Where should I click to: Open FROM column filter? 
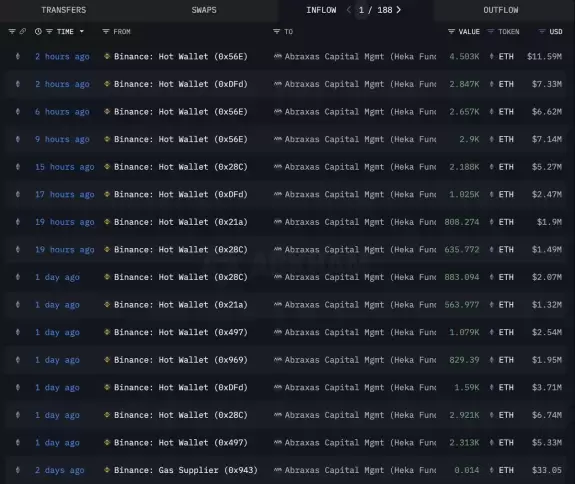tap(106, 32)
